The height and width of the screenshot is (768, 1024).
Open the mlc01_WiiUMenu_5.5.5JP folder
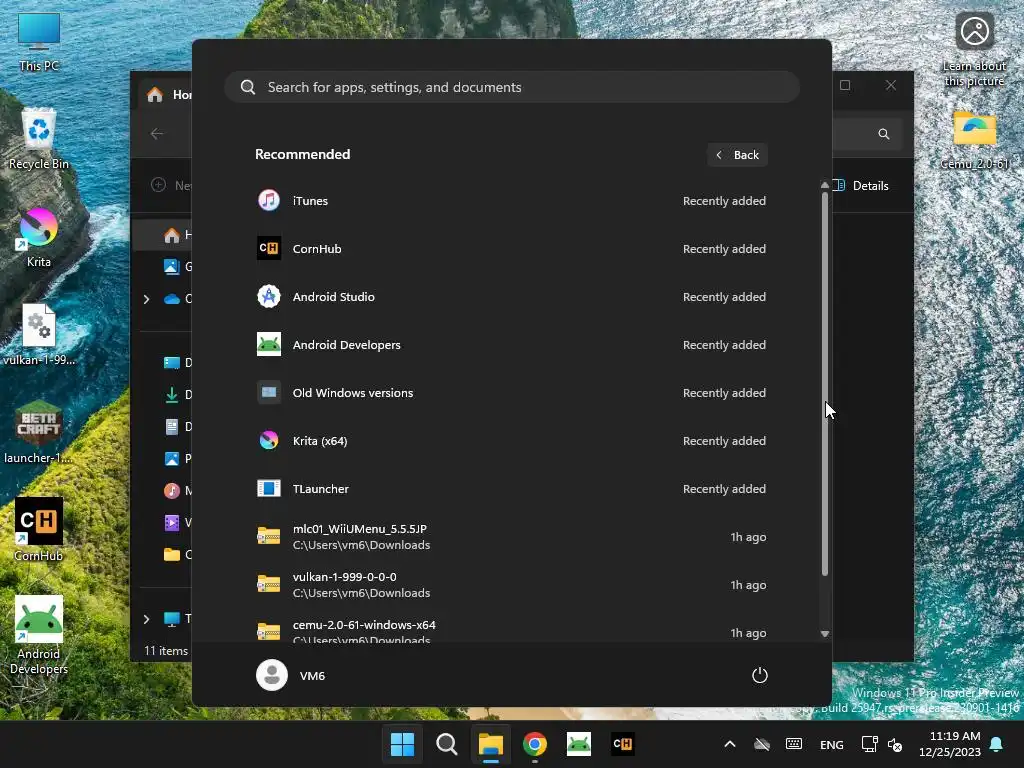[511, 537]
